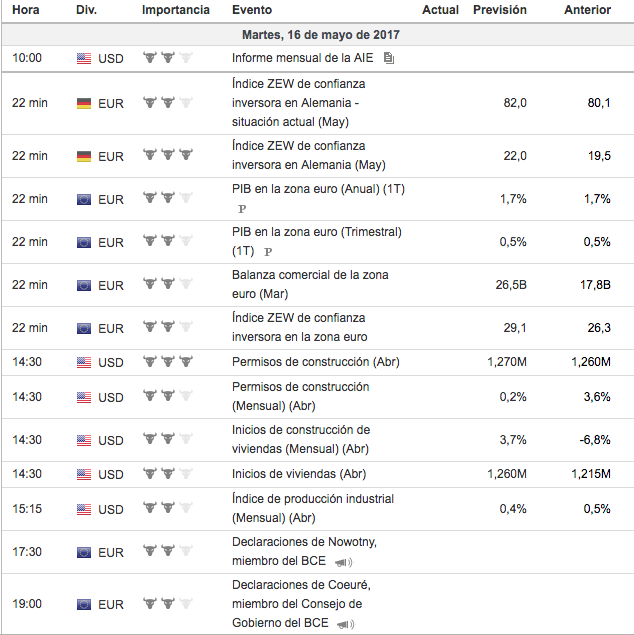Open Permisos de construcción (Mensual) event link
The height and width of the screenshot is (635, 634).
tap(300, 396)
